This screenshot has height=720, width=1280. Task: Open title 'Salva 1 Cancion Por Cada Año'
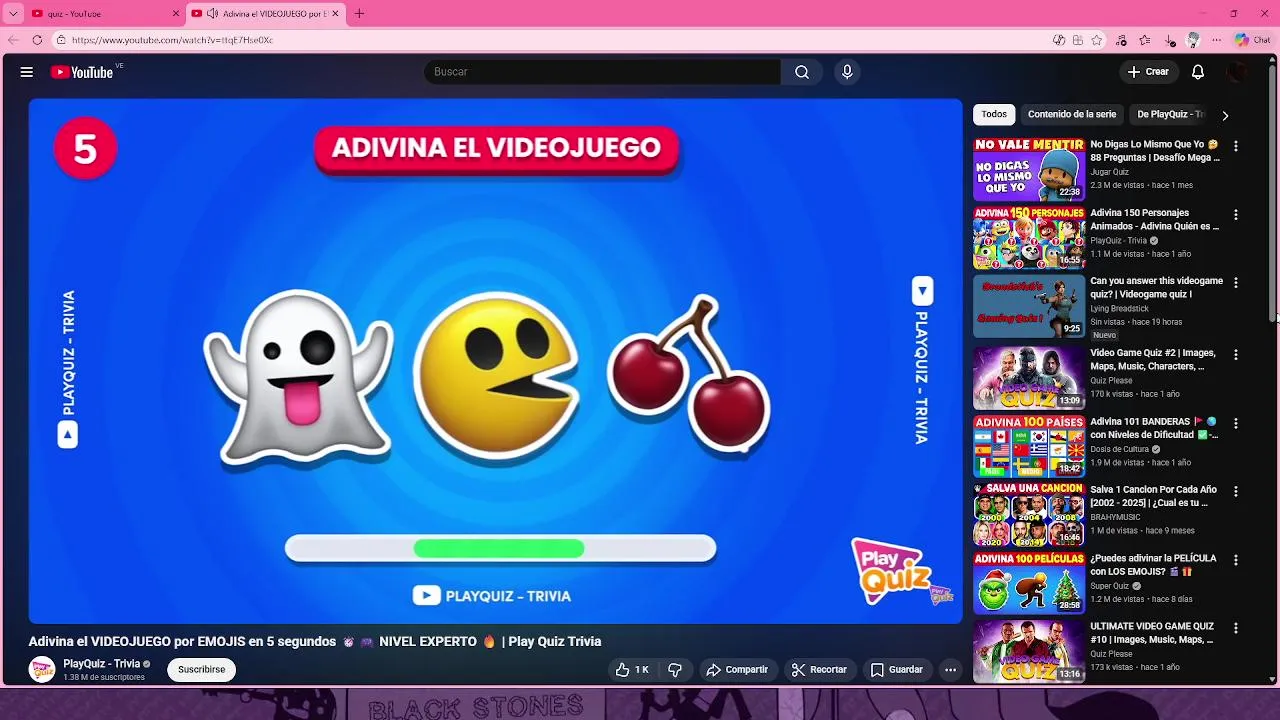1153,496
